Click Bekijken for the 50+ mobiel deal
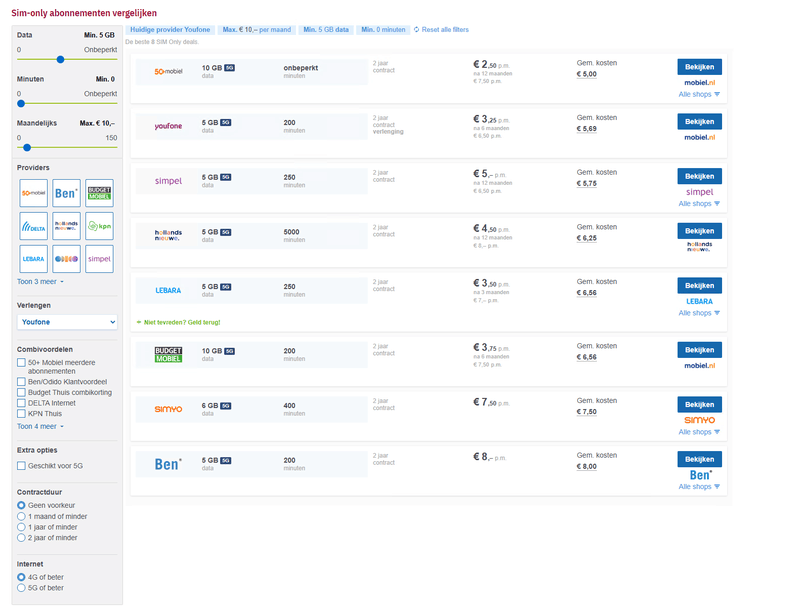 699,67
